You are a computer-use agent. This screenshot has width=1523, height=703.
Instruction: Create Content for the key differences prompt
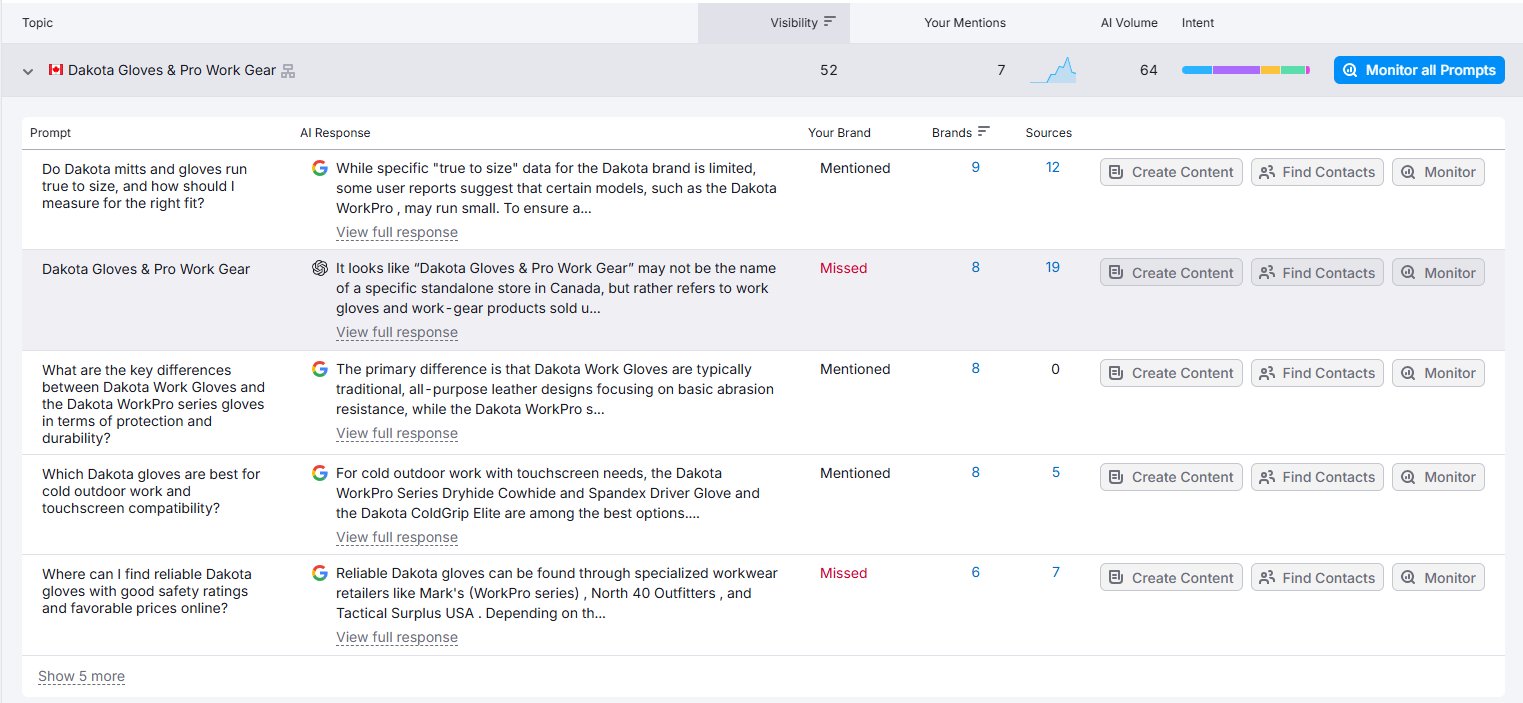[1171, 373]
